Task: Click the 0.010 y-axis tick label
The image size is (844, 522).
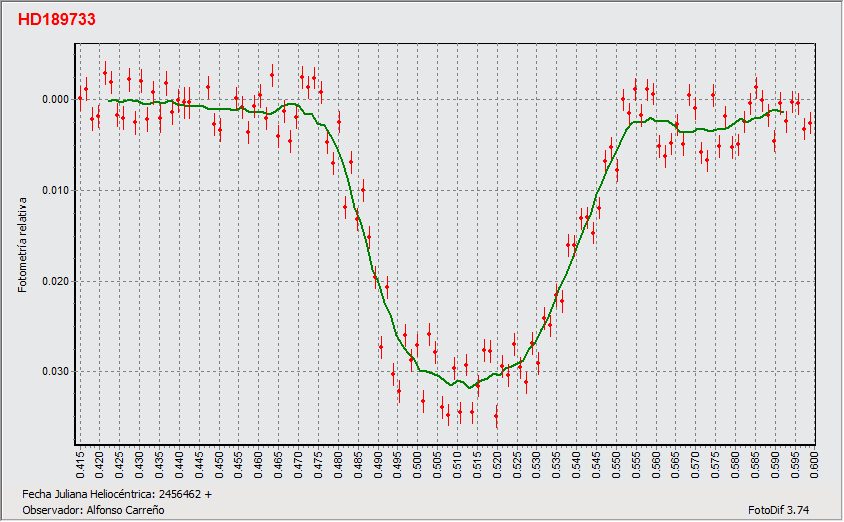Action: click(55, 190)
